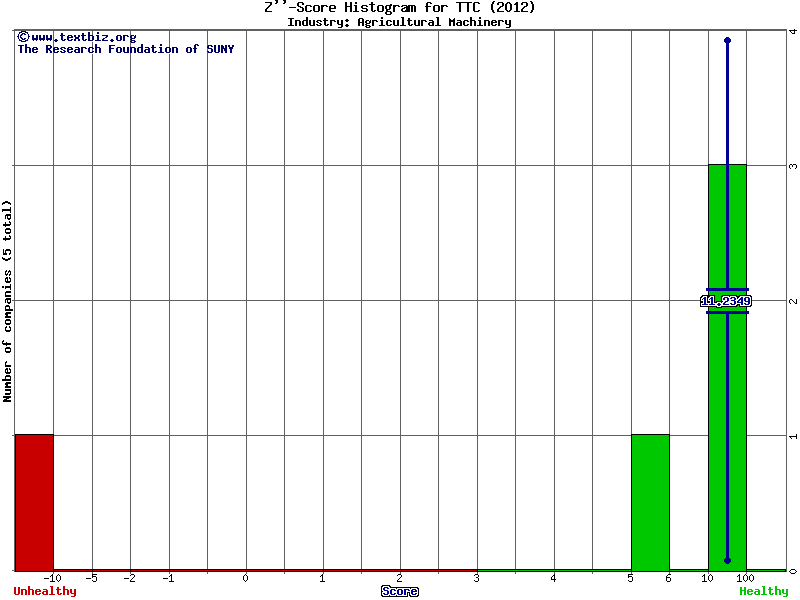Click the green Healthy label

pyautogui.click(x=763, y=591)
